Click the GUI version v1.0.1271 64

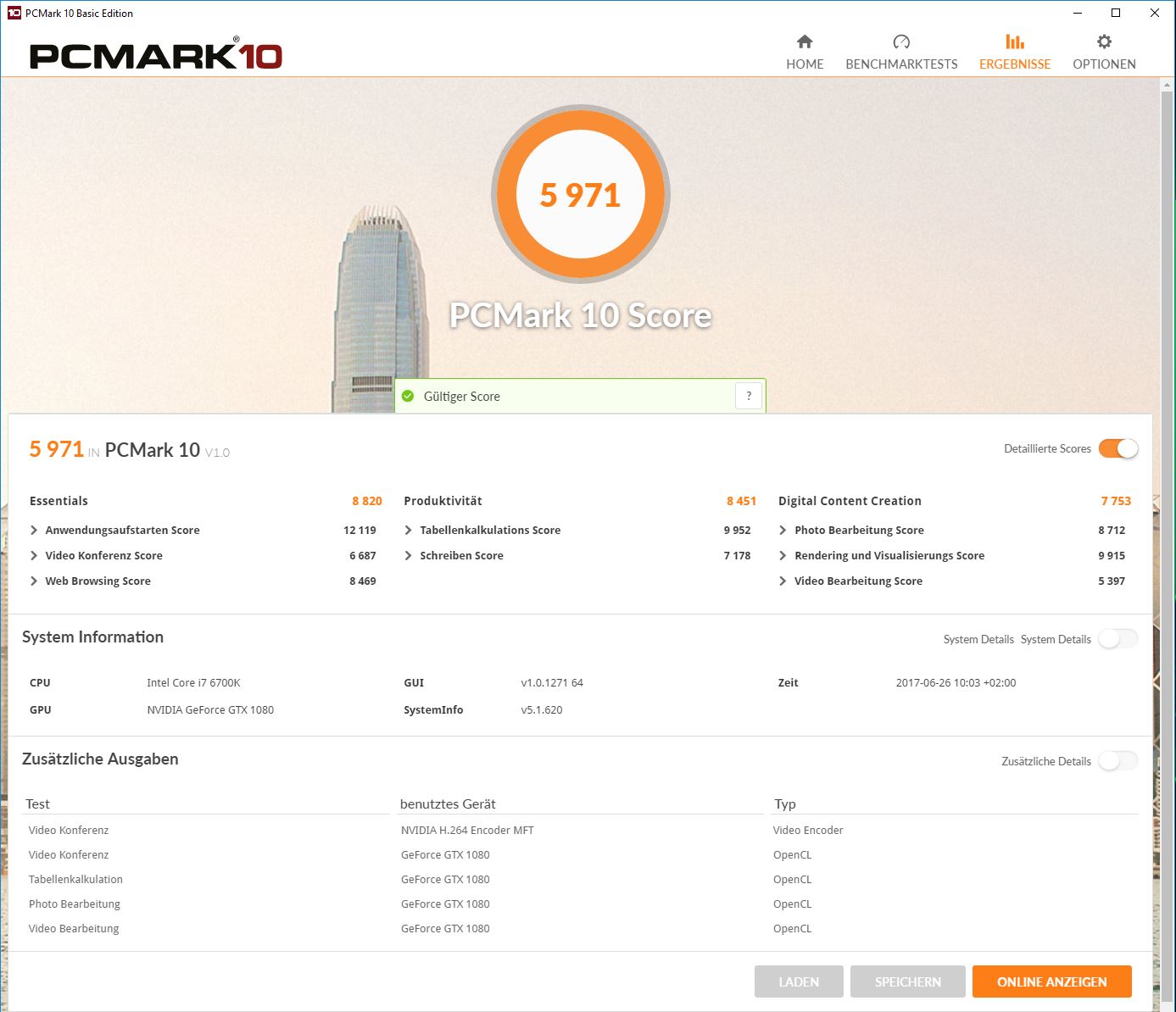pyautogui.click(x=552, y=682)
